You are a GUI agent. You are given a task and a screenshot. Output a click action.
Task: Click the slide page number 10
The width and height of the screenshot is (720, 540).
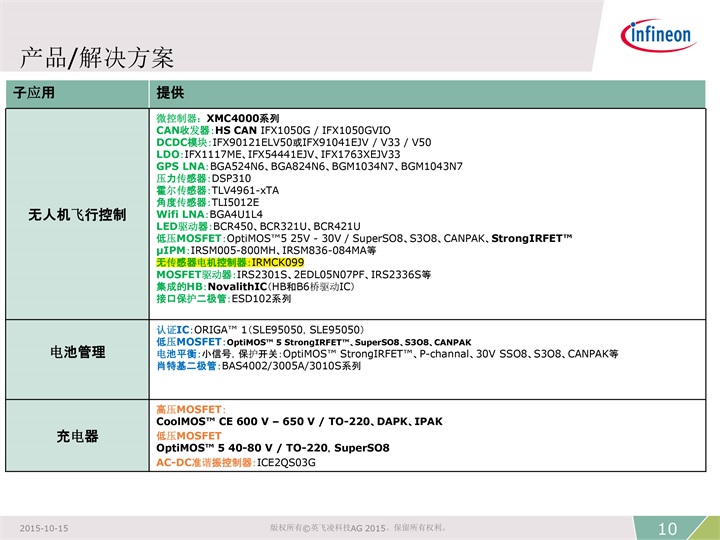tap(667, 529)
